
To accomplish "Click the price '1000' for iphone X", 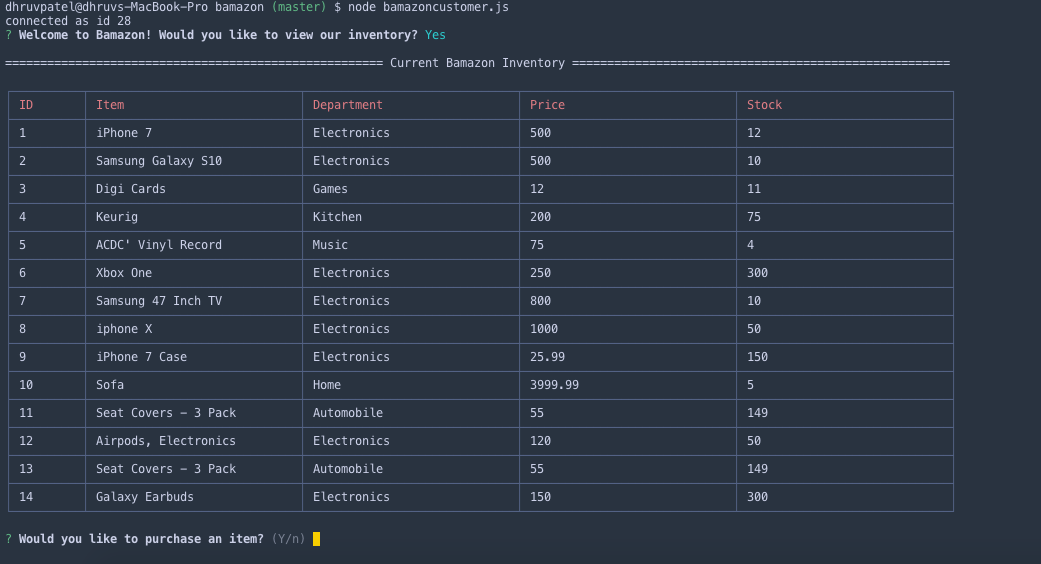I will (544, 329).
